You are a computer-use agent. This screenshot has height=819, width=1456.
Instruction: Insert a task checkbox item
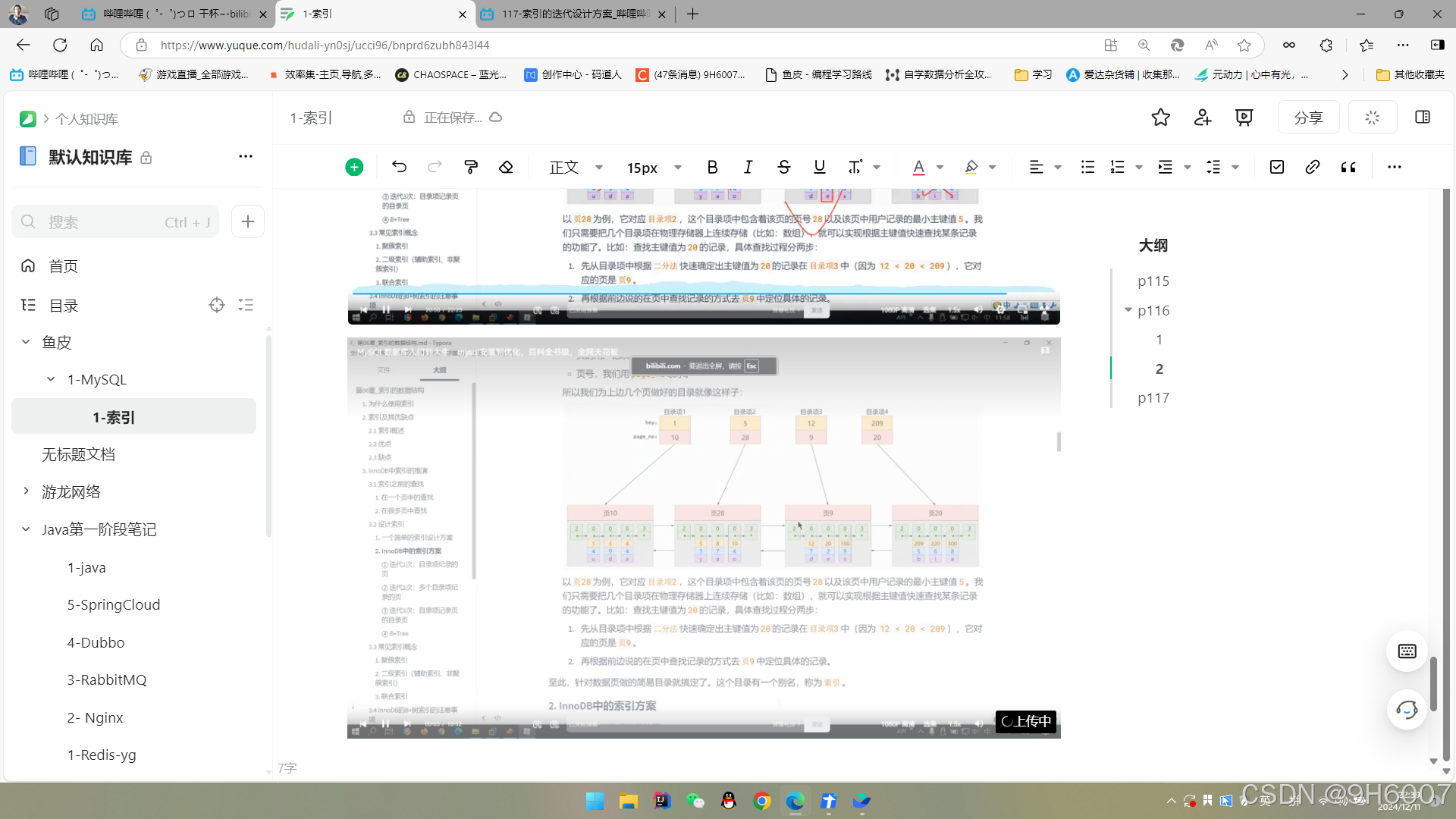pos(1277,168)
